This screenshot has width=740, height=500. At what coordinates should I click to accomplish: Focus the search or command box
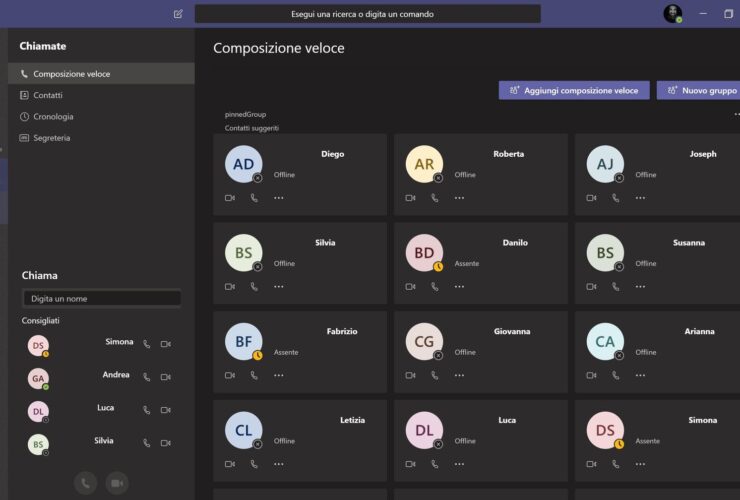368,14
